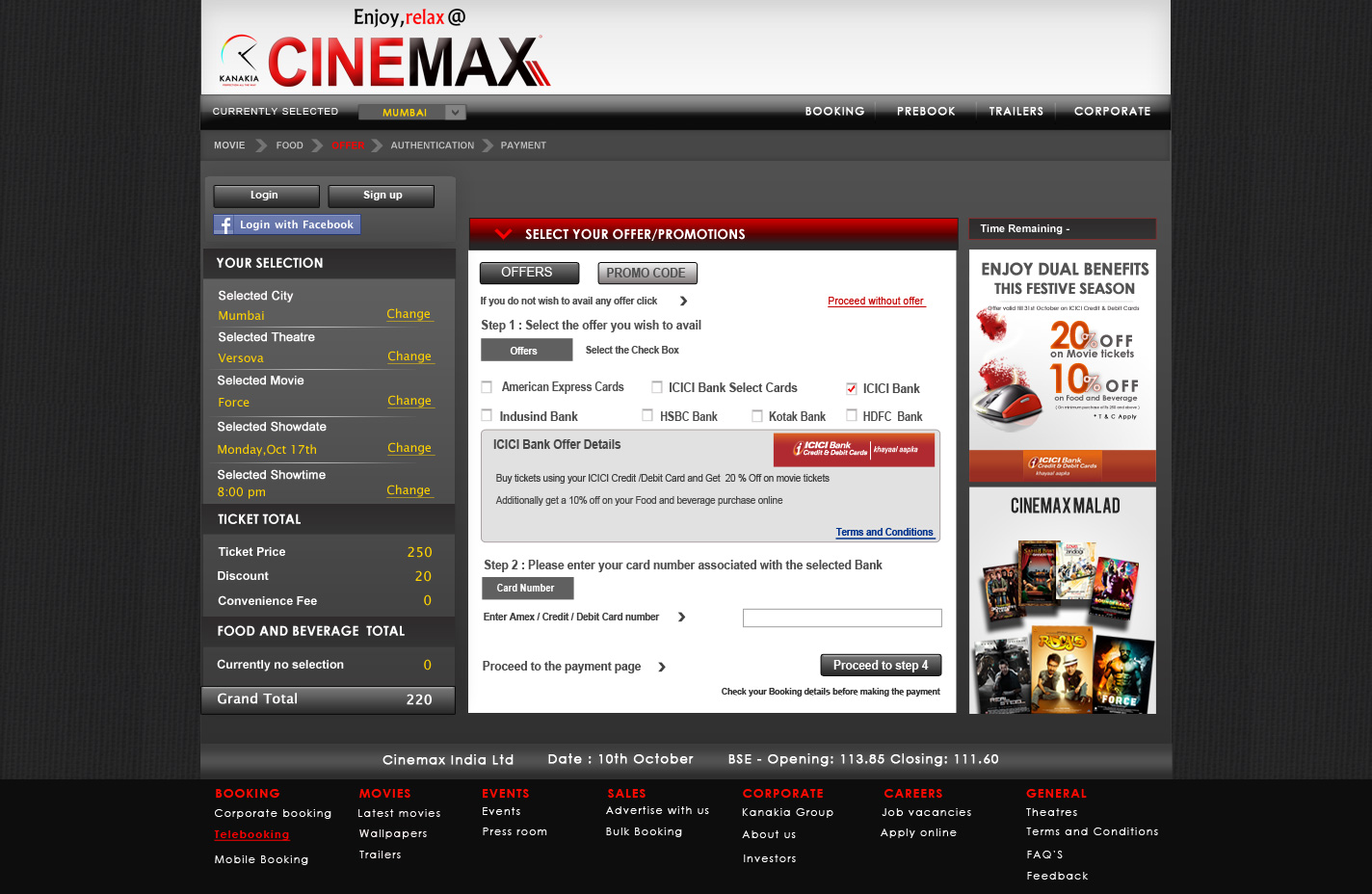
Task: Open Feedback footer link
Action: click(x=1057, y=876)
